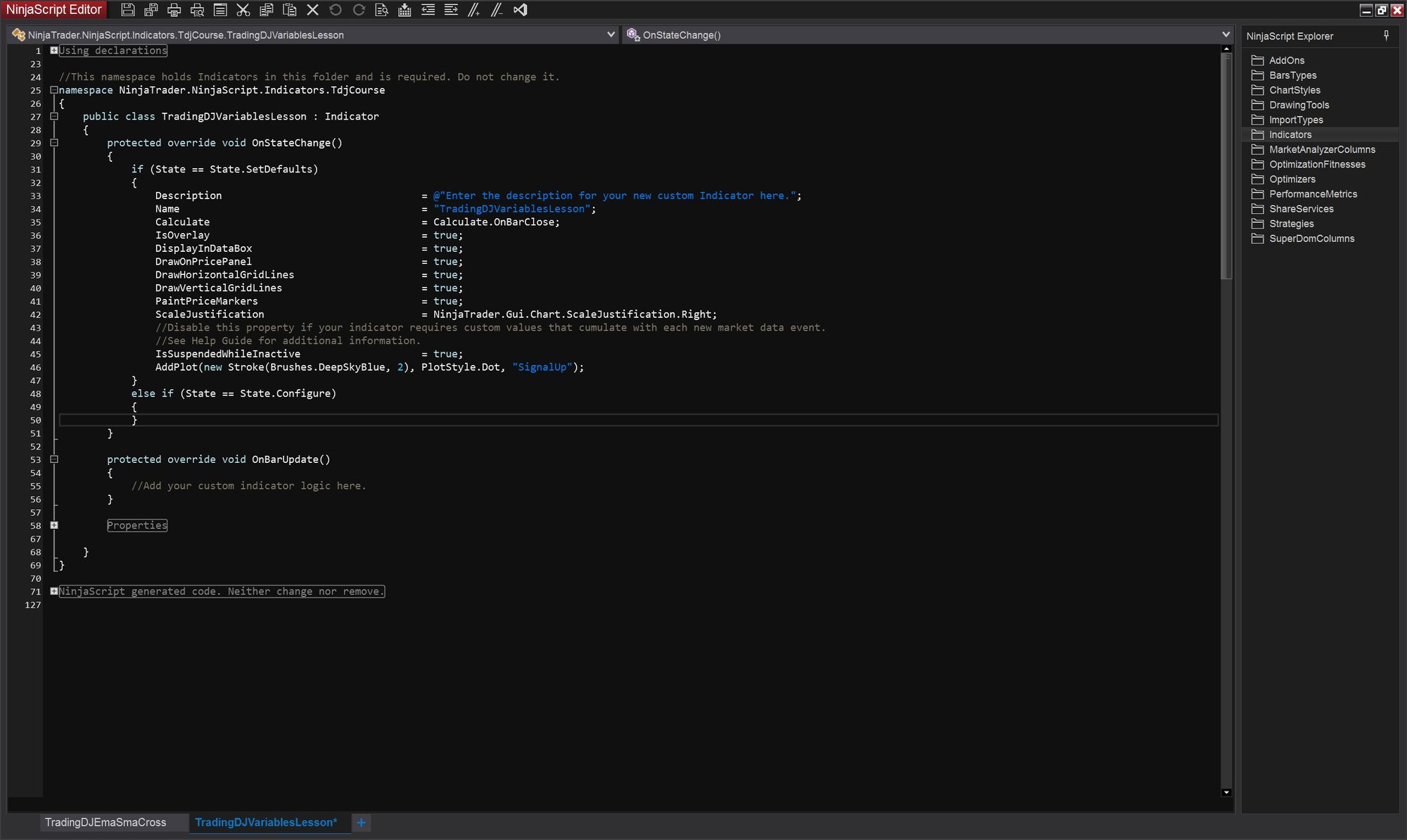This screenshot has width=1407, height=840.
Task: Expand the Strategies folder in explorer
Action: [x=1291, y=223]
